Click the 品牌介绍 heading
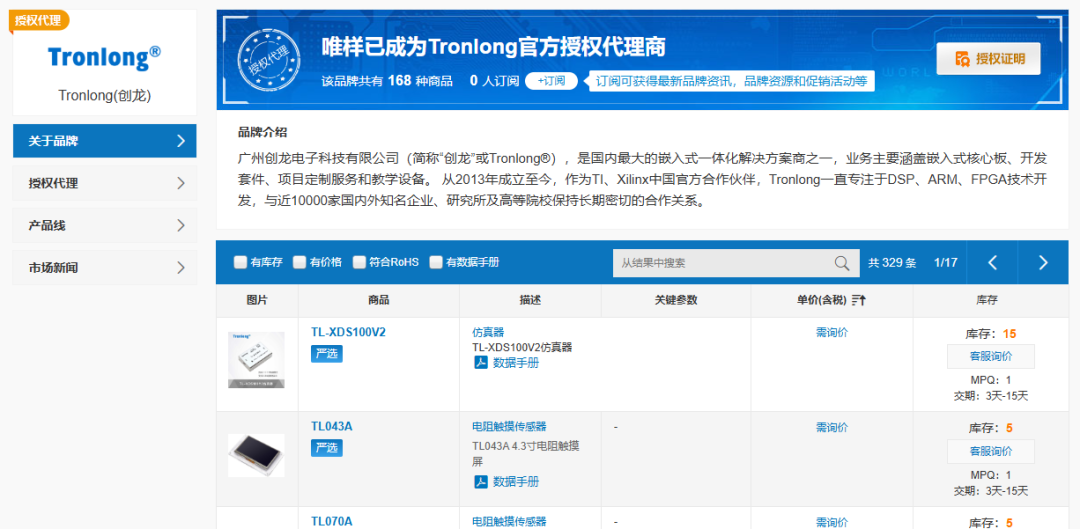This screenshot has width=1080, height=529. (262, 132)
